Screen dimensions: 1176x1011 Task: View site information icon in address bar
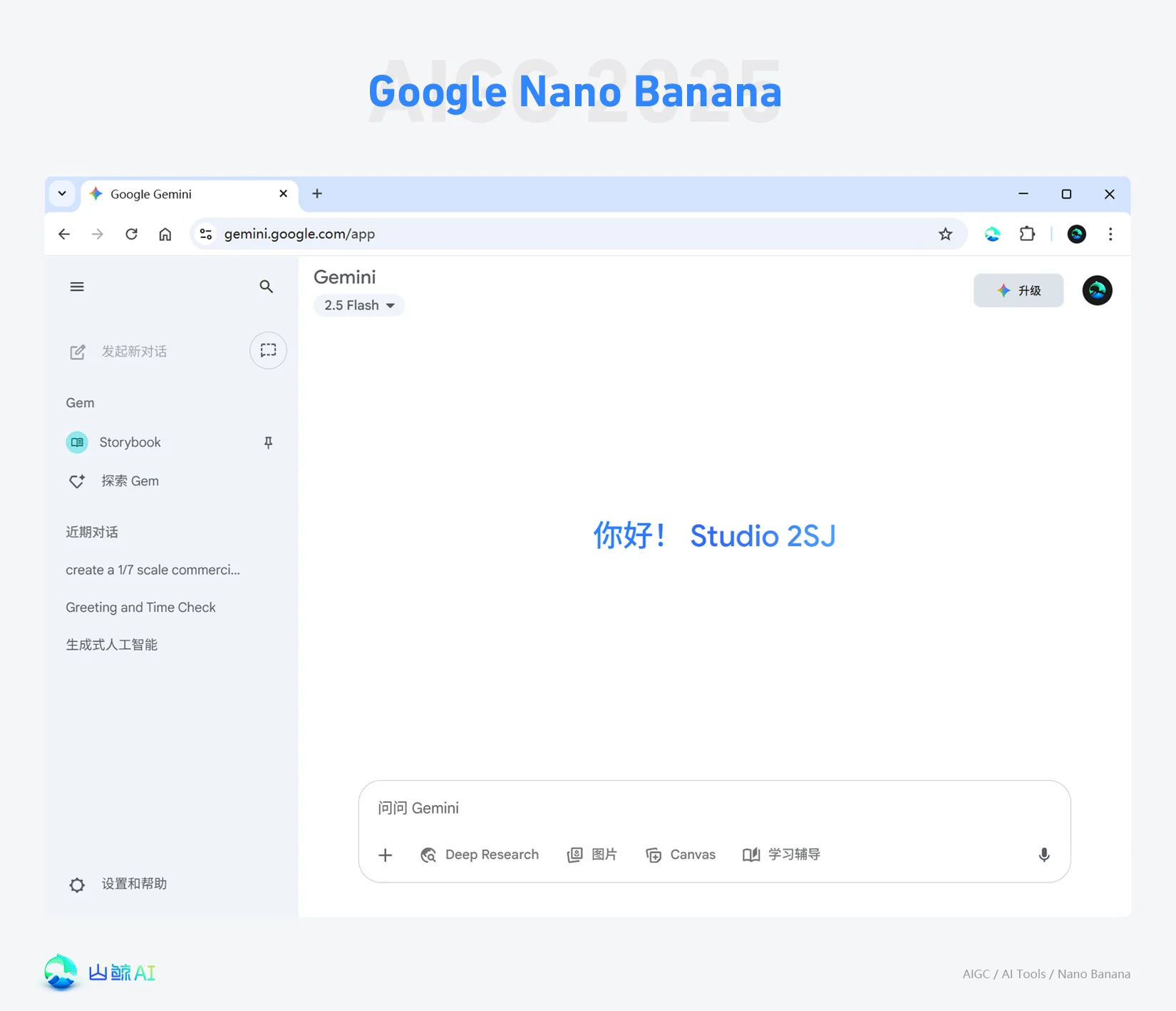pyautogui.click(x=206, y=234)
